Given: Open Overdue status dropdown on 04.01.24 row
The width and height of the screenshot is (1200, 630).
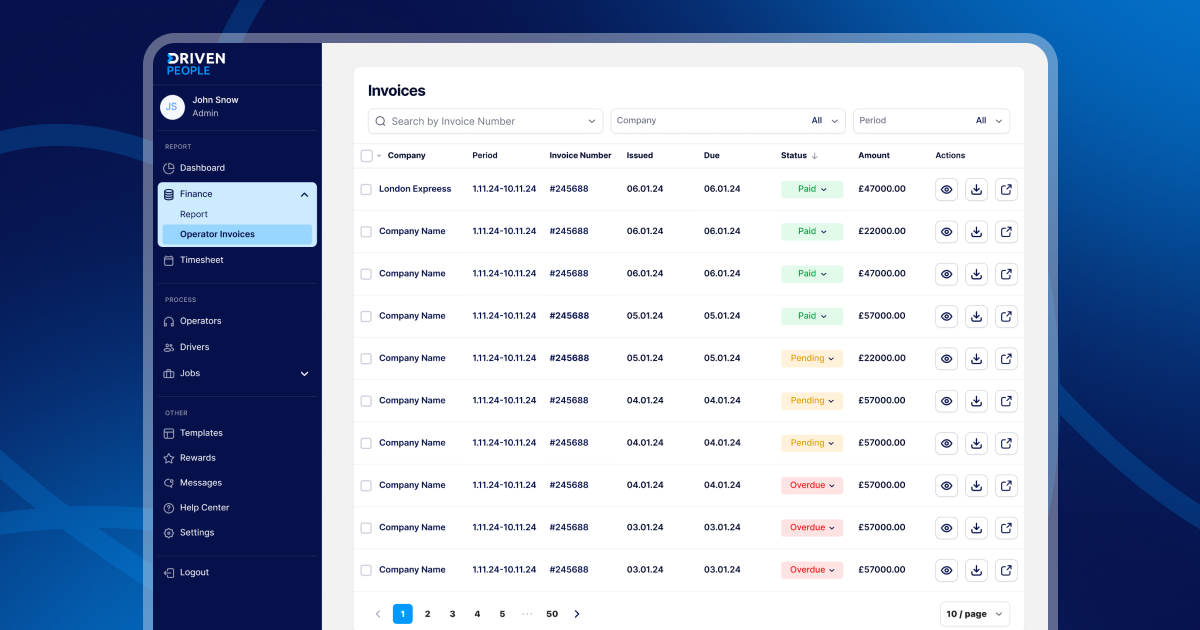Looking at the screenshot, I should coord(812,485).
